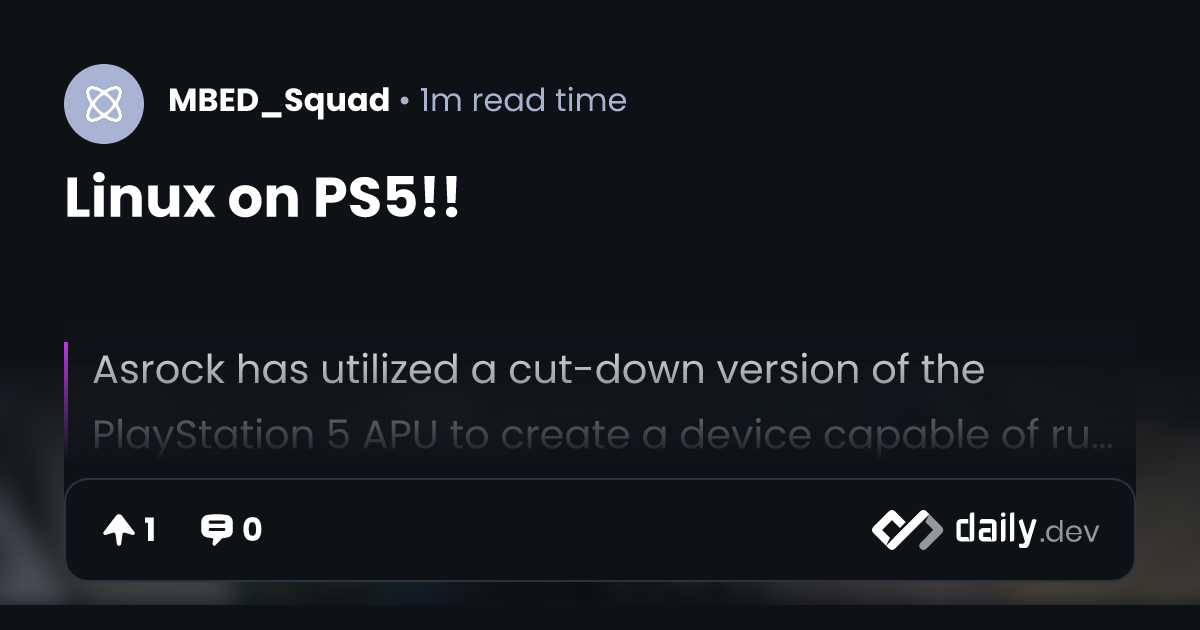Click empty space in the bottom stats bar
Image resolution: width=1200 pixels, height=630 pixels.
pyautogui.click(x=560, y=530)
